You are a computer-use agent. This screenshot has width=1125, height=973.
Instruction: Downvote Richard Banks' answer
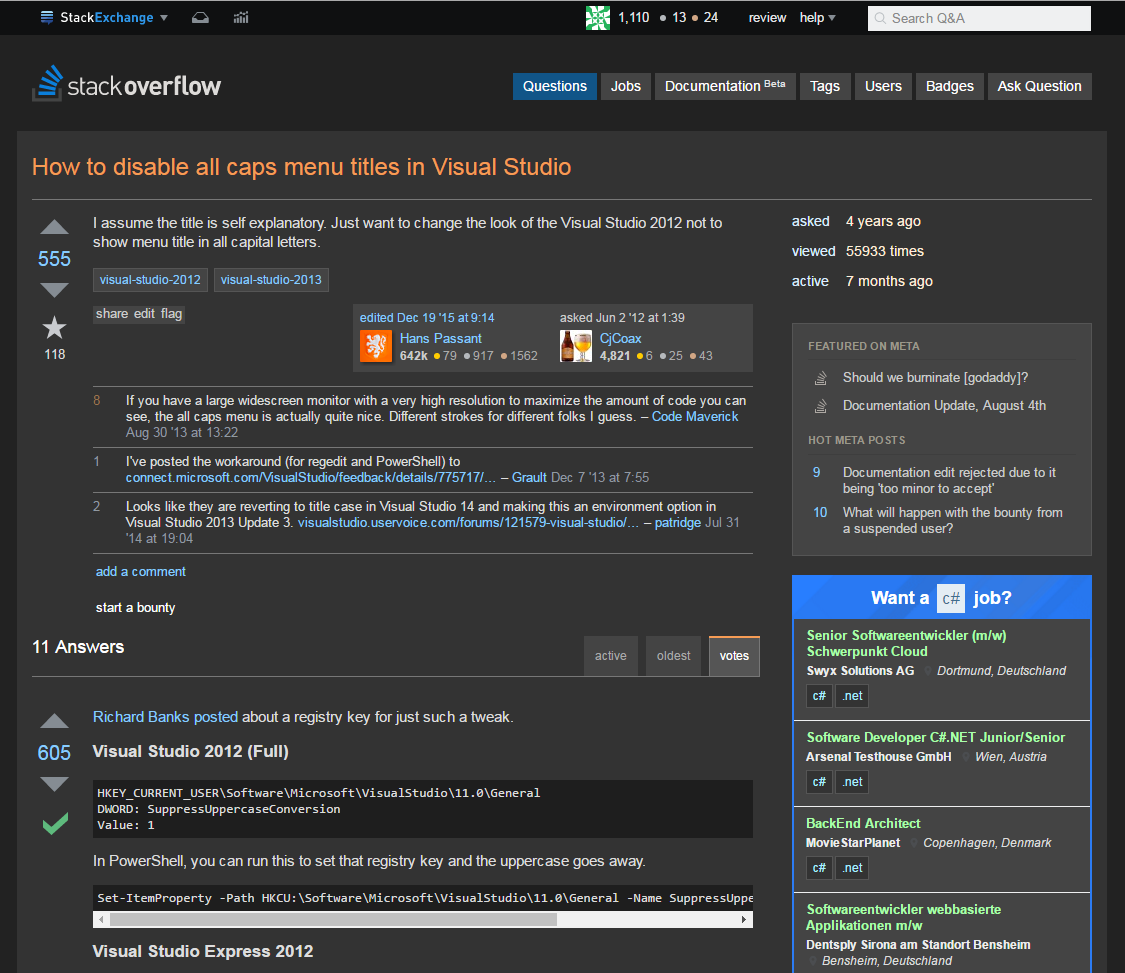click(x=54, y=783)
